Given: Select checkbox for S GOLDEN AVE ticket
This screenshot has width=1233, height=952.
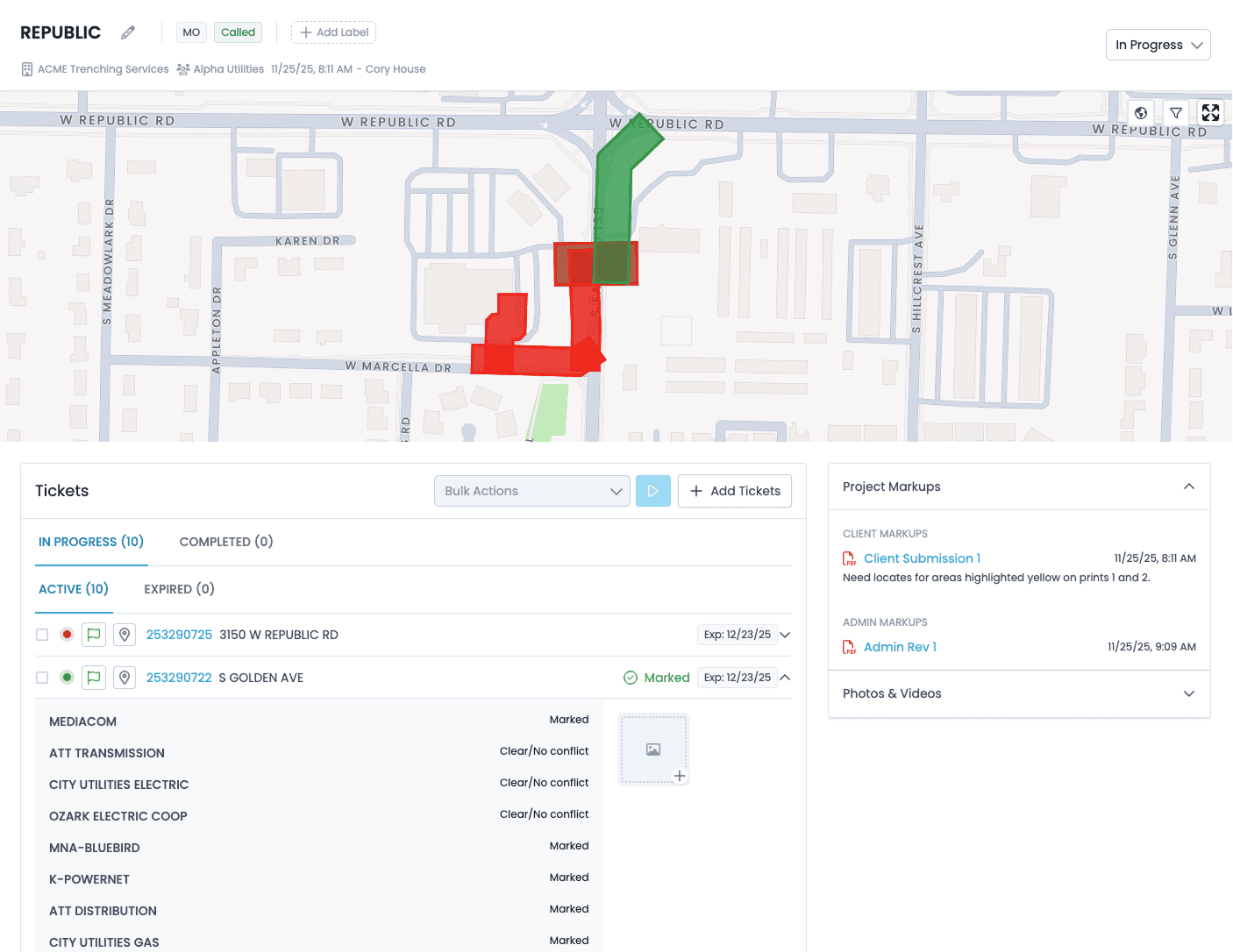Looking at the screenshot, I should 42,678.
